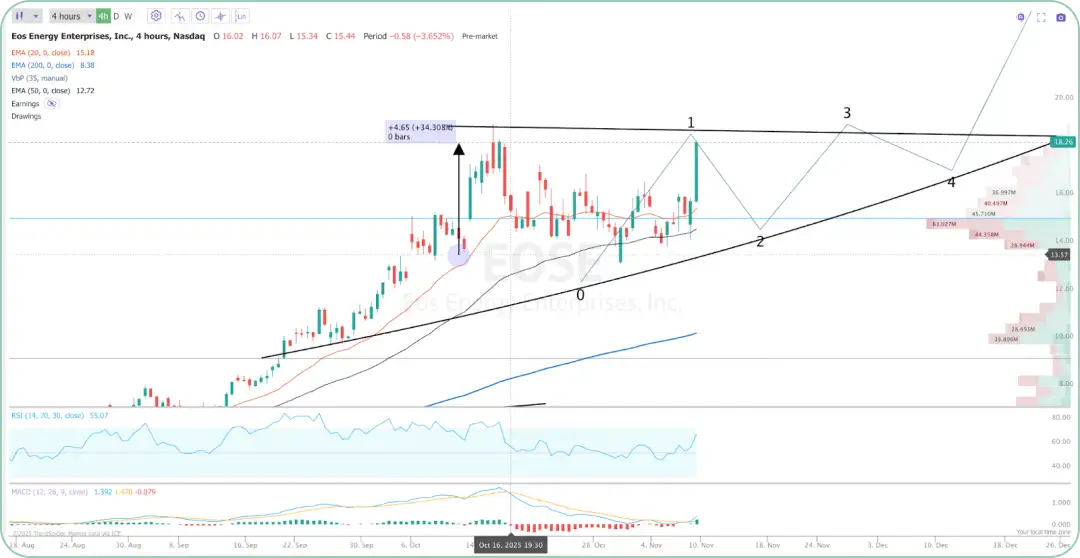Screen dimensions: 1080x558
Task: Toggle the Lin scale button
Action: pyautogui.click(x=242, y=16)
